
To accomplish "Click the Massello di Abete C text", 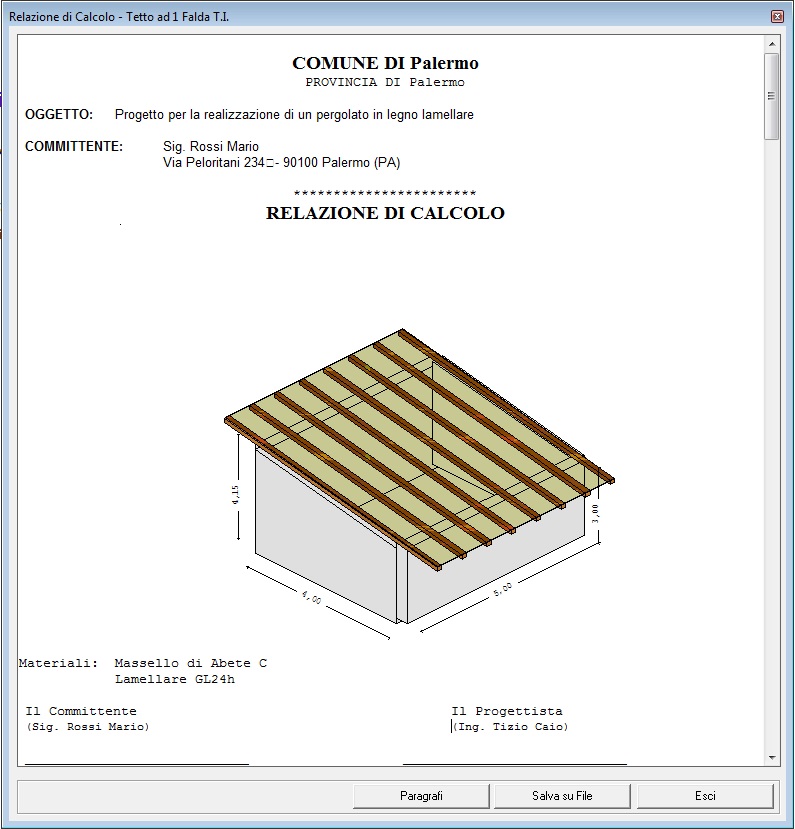I will (191, 663).
